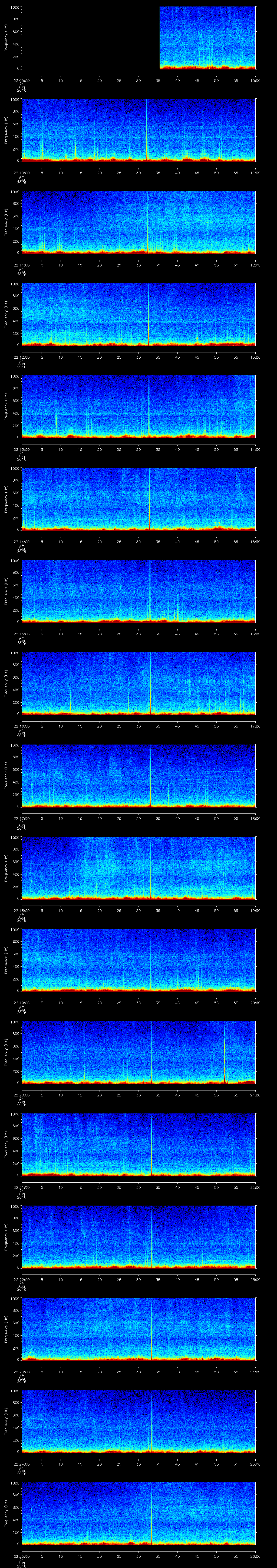Choose the spectrogram covering 22:24:00 to 25:00

[x=139, y=1421]
